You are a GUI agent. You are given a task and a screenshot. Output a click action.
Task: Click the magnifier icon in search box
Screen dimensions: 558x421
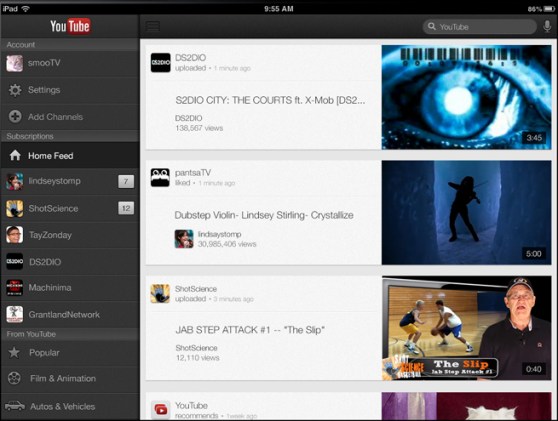tap(431, 26)
